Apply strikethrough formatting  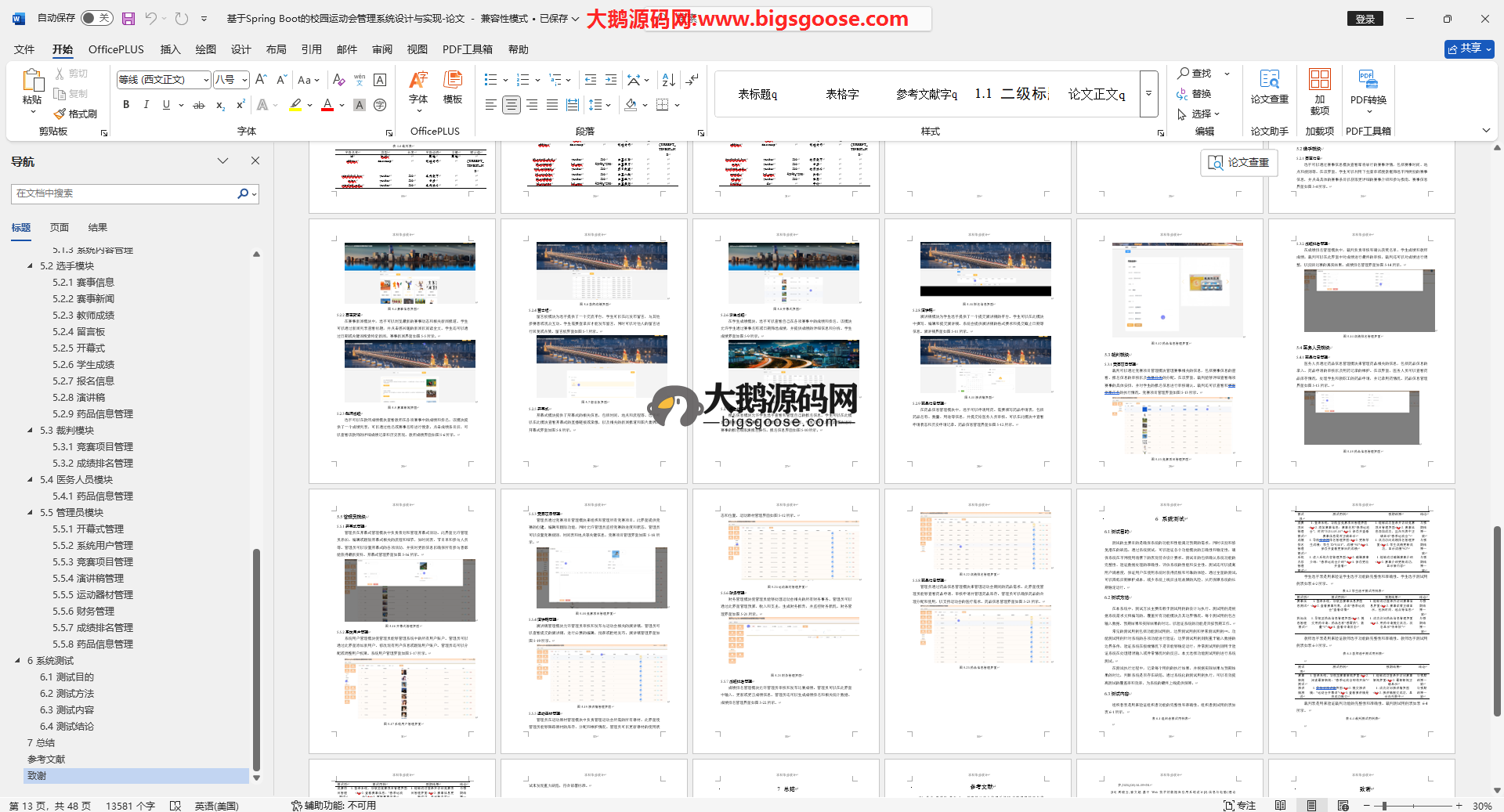coord(199,105)
